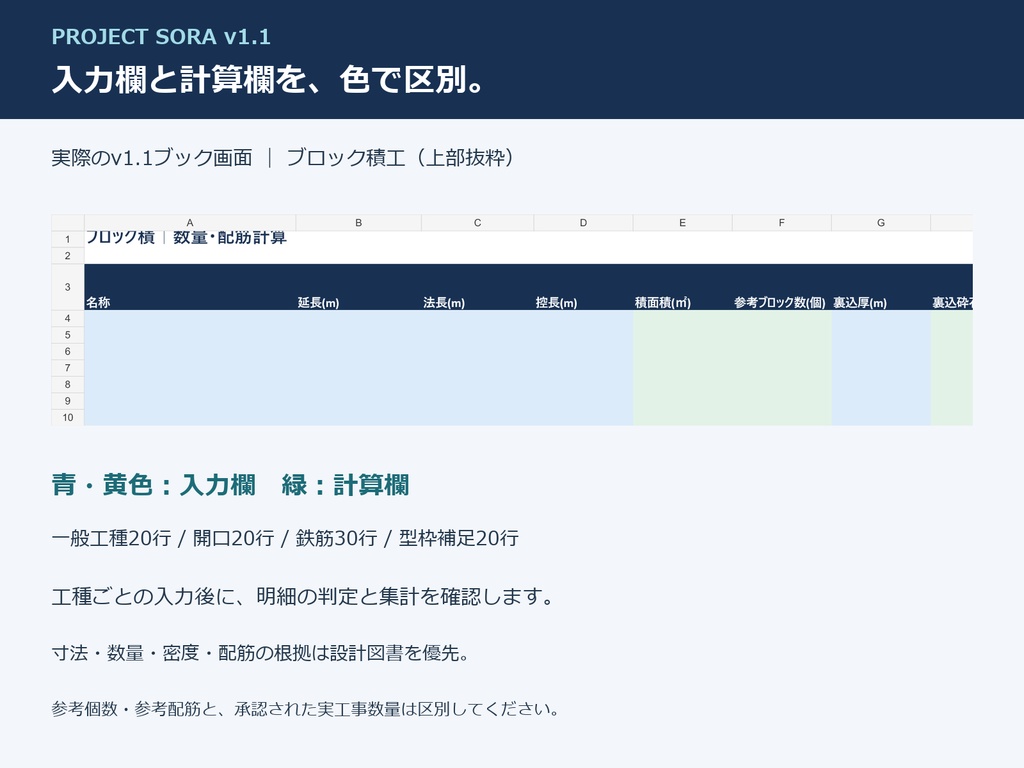Click the 寸法・数量・密度・配筋 sentence

pyautogui.click(x=260, y=653)
